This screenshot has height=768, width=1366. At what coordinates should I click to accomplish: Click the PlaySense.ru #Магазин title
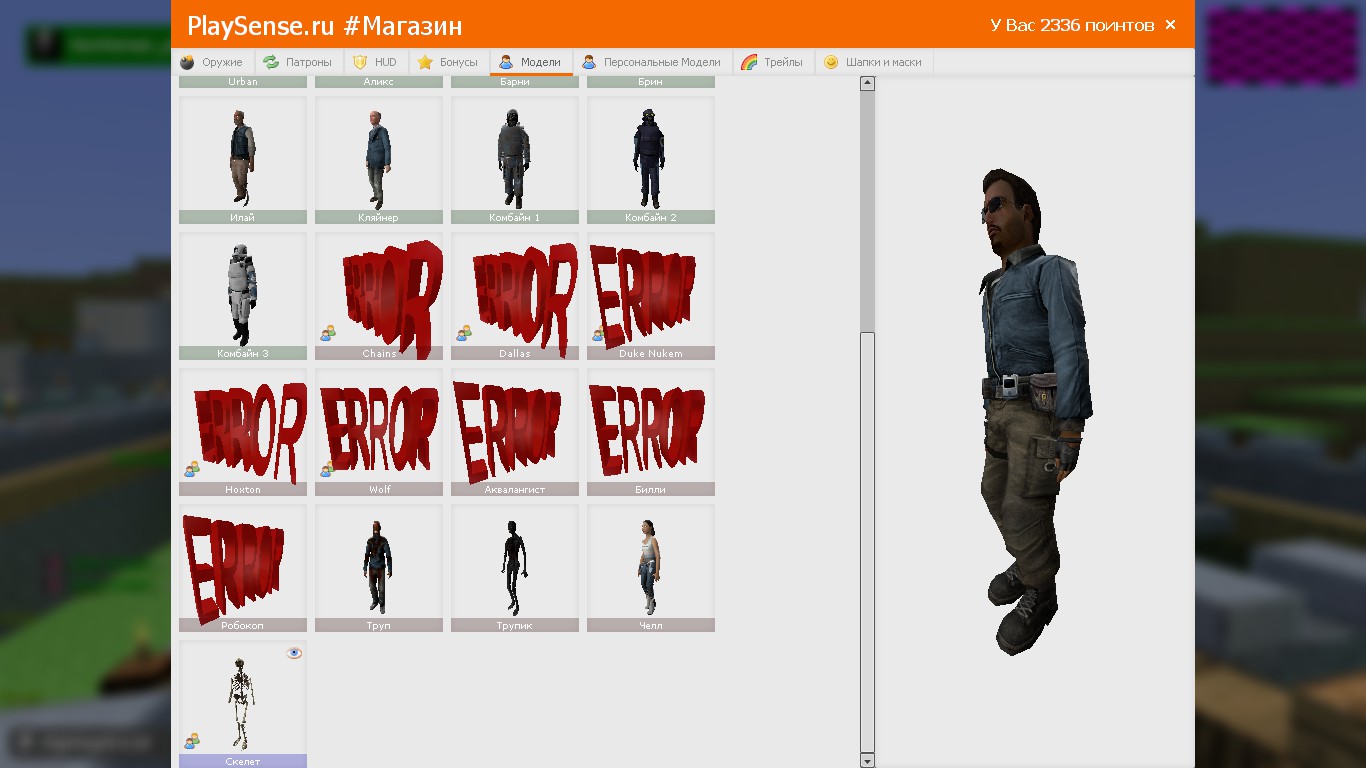coord(325,26)
